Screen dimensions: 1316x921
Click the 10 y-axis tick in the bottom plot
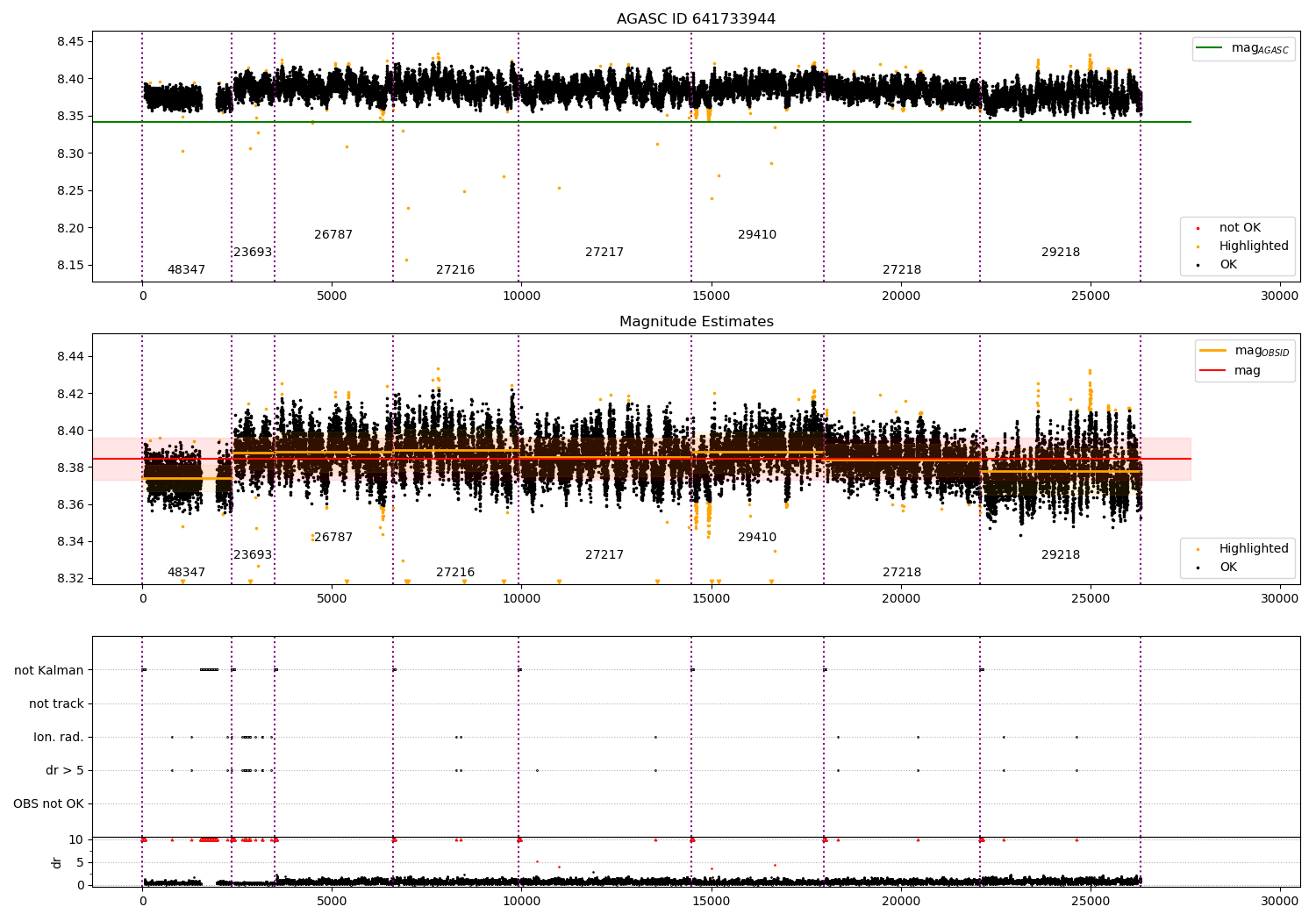[x=76, y=840]
